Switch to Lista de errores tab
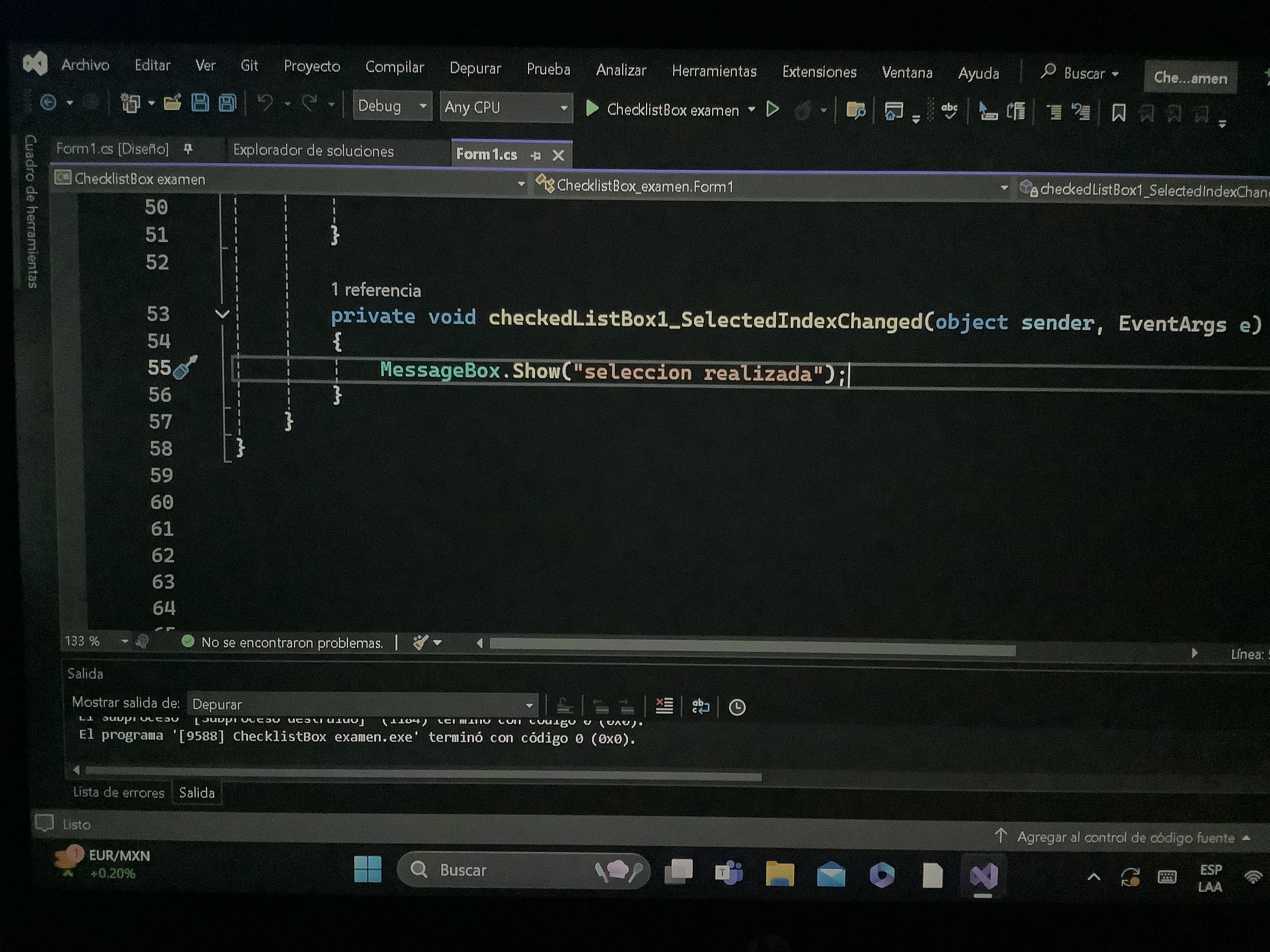This screenshot has width=1270, height=952. tap(118, 793)
